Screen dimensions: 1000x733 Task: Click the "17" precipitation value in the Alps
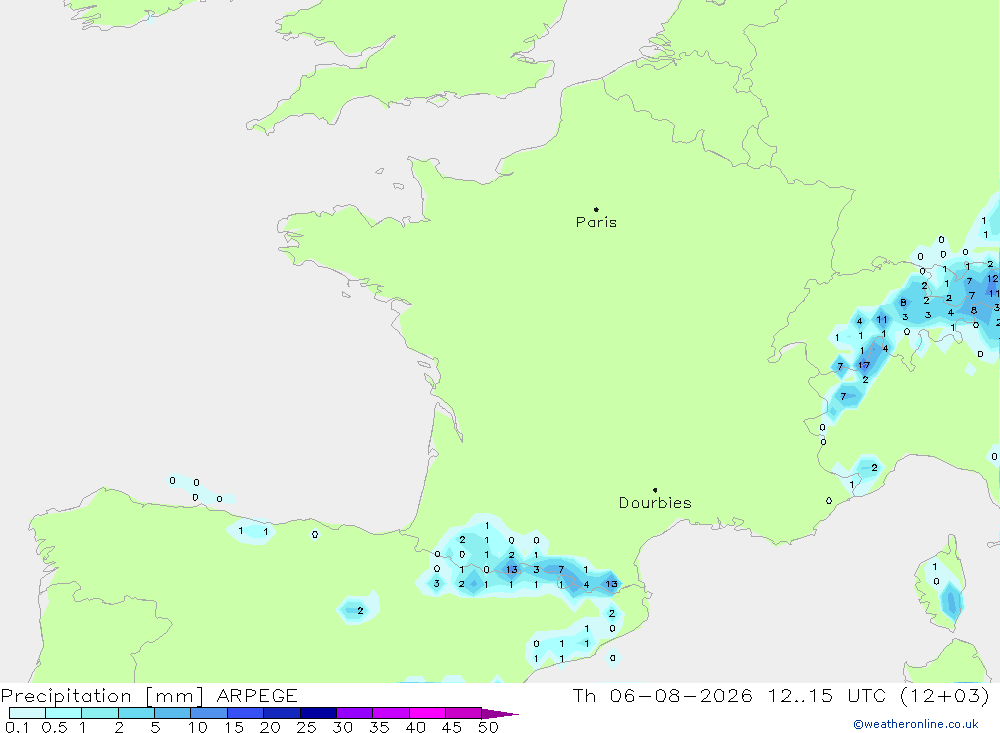pyautogui.click(x=864, y=366)
